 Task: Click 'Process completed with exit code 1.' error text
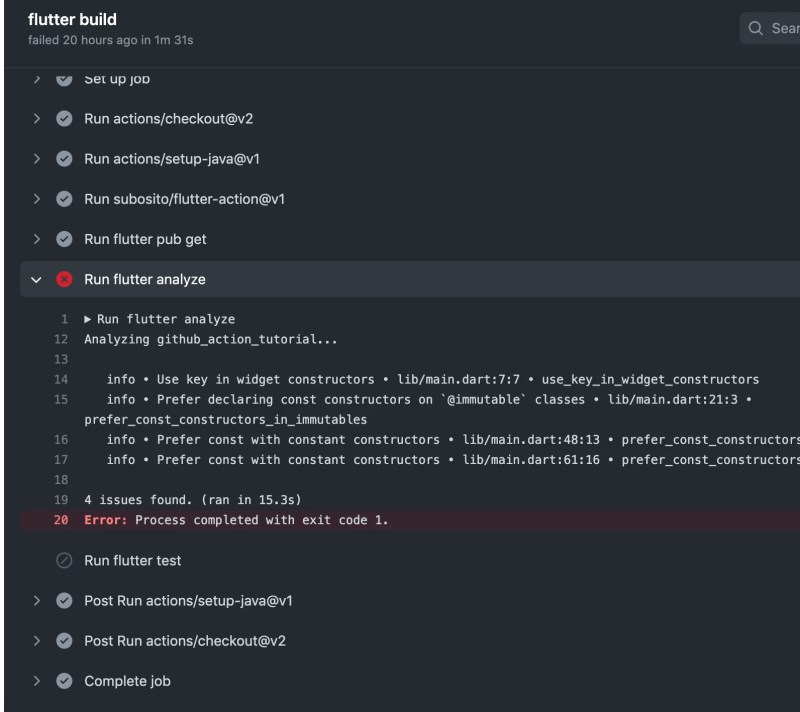click(x=262, y=520)
